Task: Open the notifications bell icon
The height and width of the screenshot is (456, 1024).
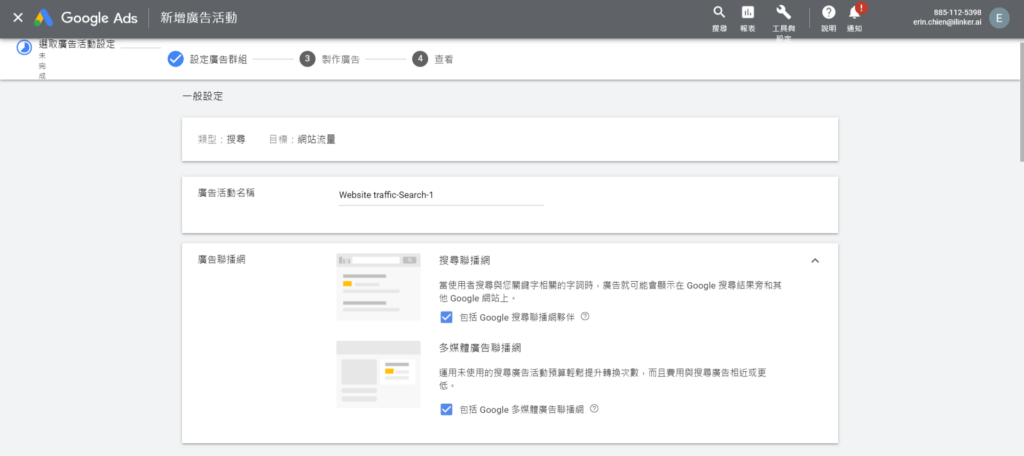Action: 854,12
